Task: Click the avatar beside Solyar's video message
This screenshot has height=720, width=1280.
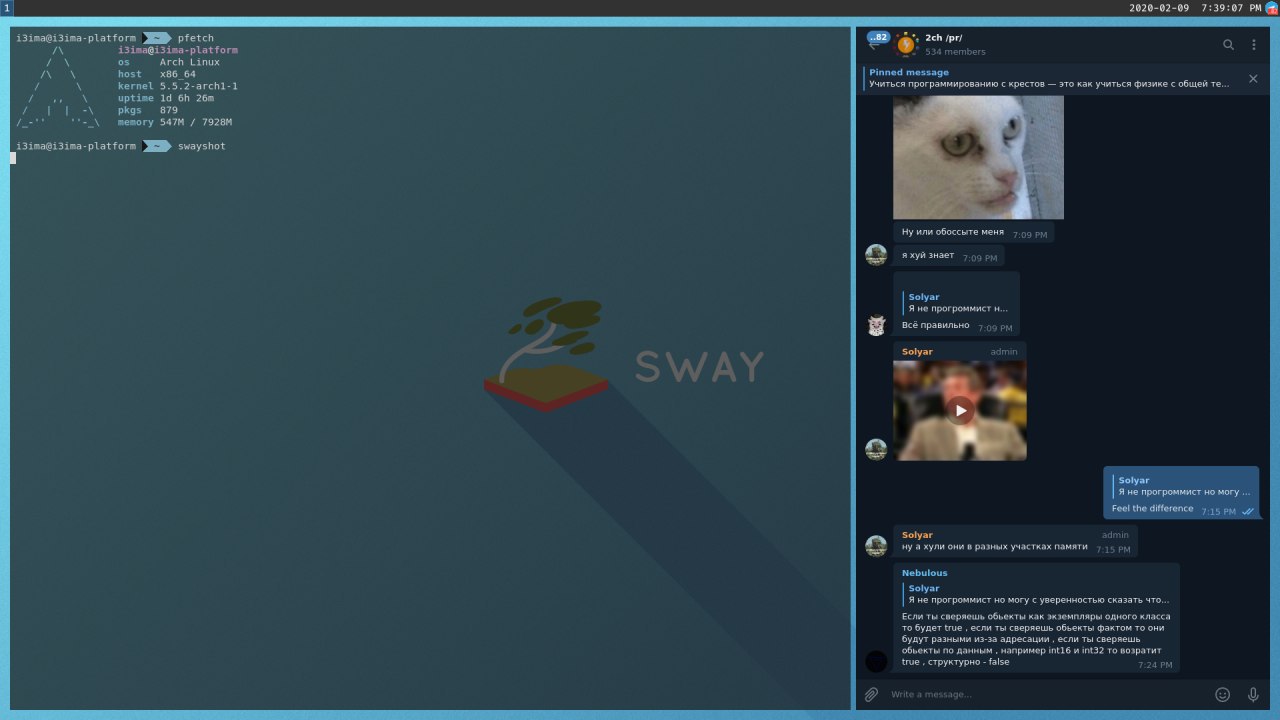Action: 876,450
